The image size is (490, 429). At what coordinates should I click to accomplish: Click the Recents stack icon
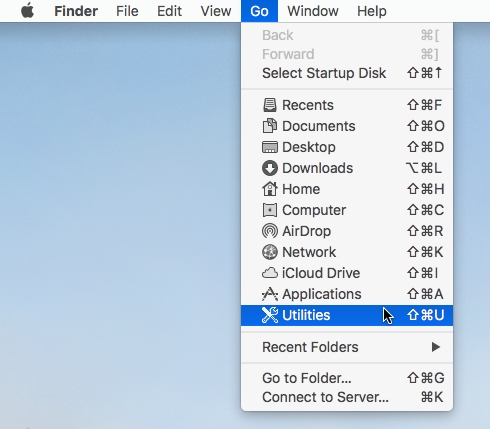click(270, 105)
